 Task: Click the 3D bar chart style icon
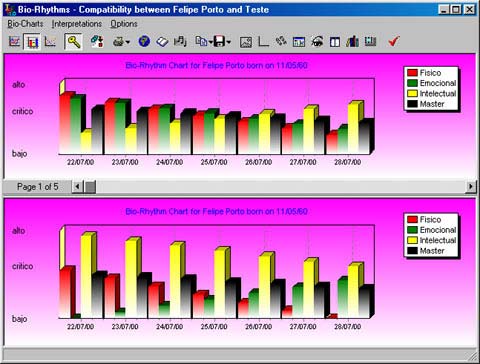pyautogui.click(x=352, y=42)
